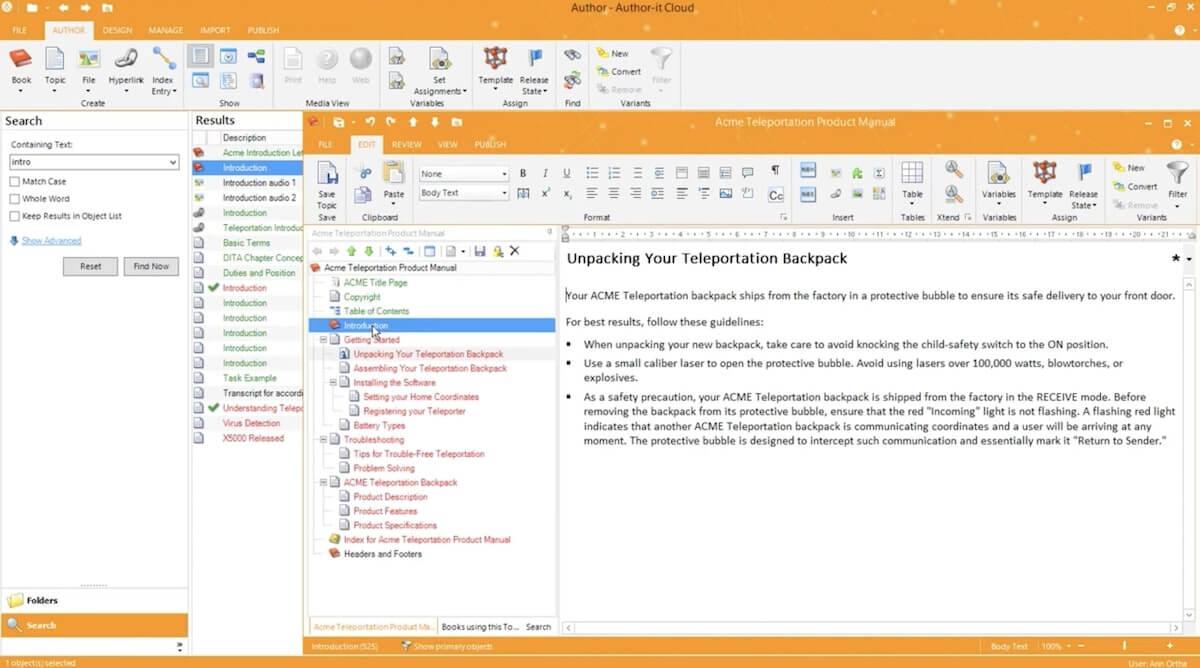Tick the Whole Word checkbox
The height and width of the screenshot is (668, 1200).
pos(15,199)
